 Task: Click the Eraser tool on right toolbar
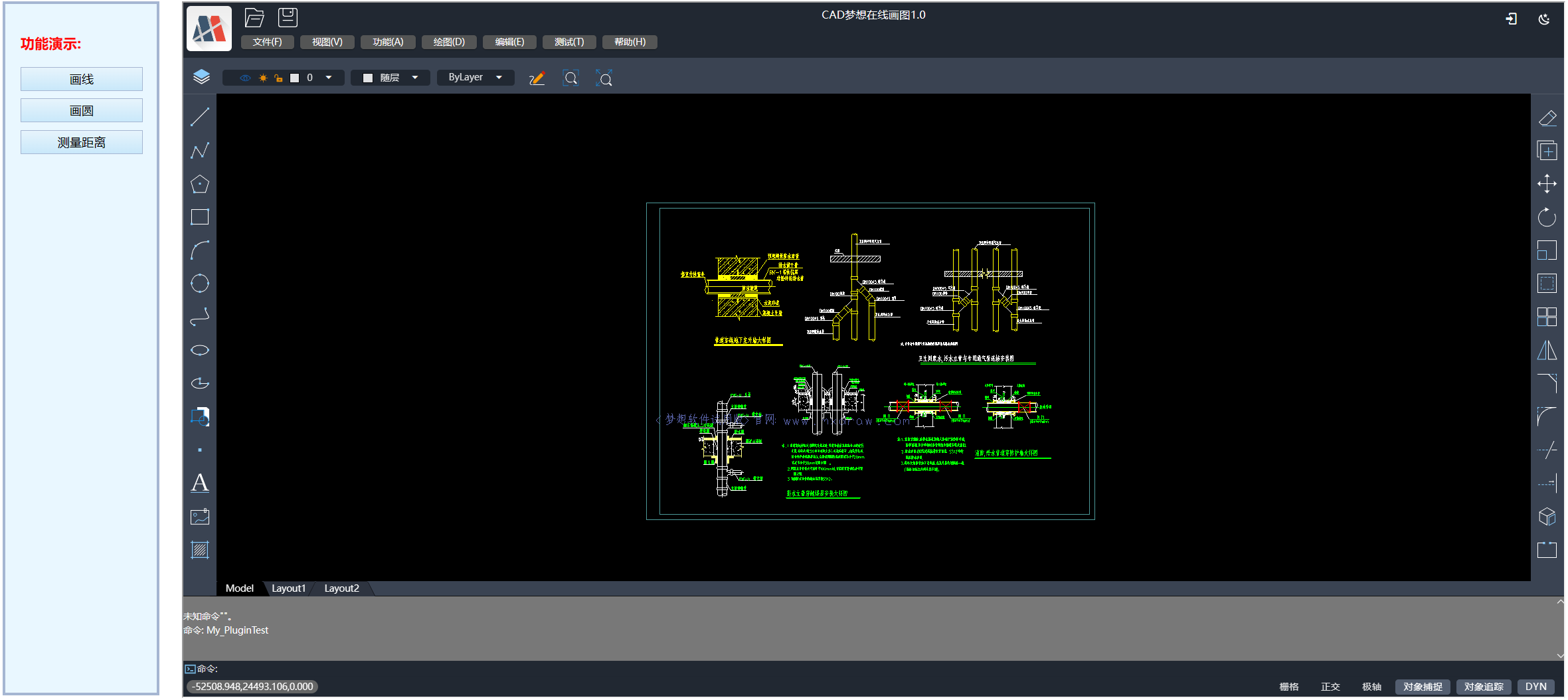tap(1547, 118)
